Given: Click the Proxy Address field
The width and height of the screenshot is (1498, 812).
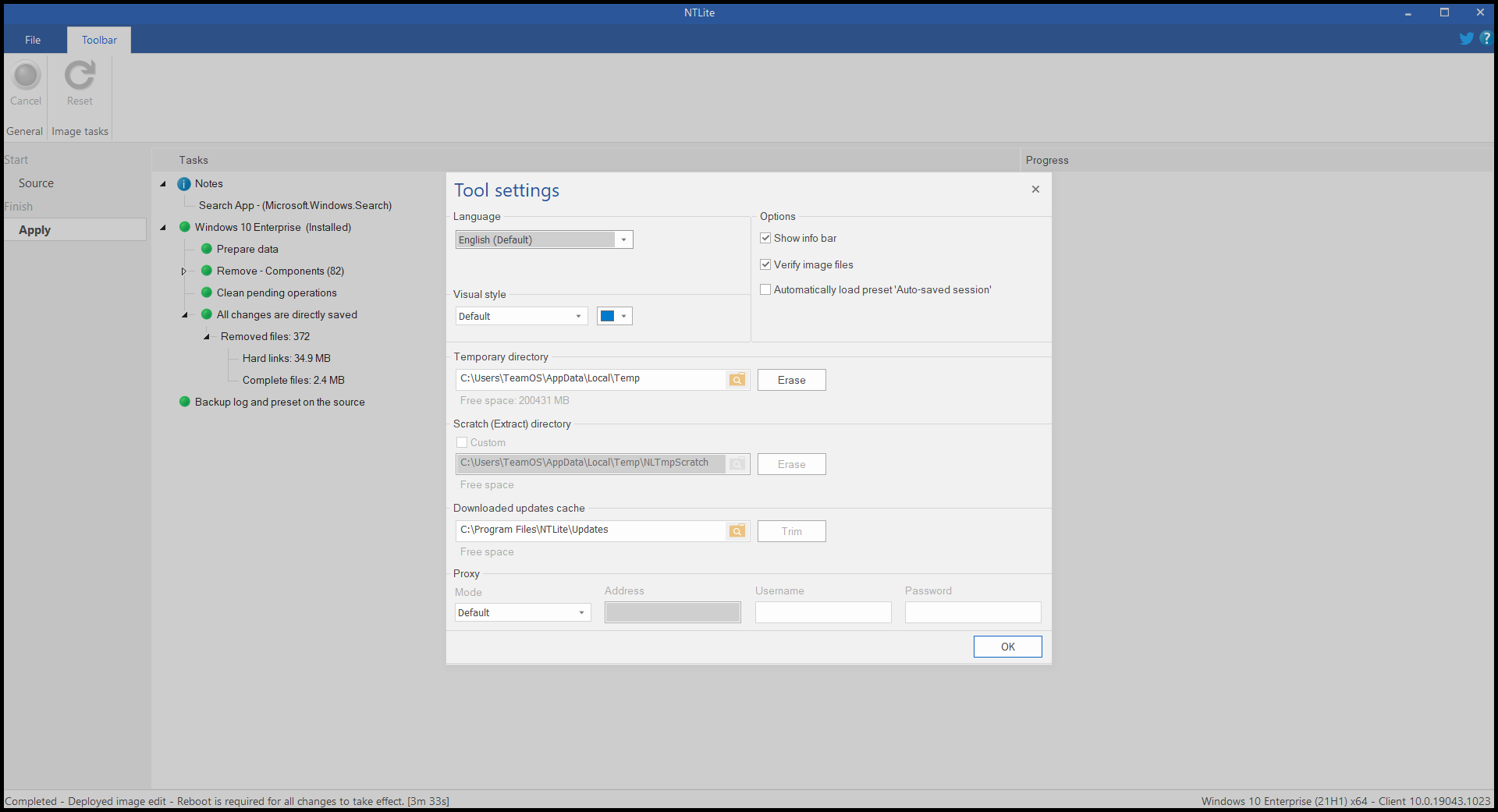Looking at the screenshot, I should point(673,612).
